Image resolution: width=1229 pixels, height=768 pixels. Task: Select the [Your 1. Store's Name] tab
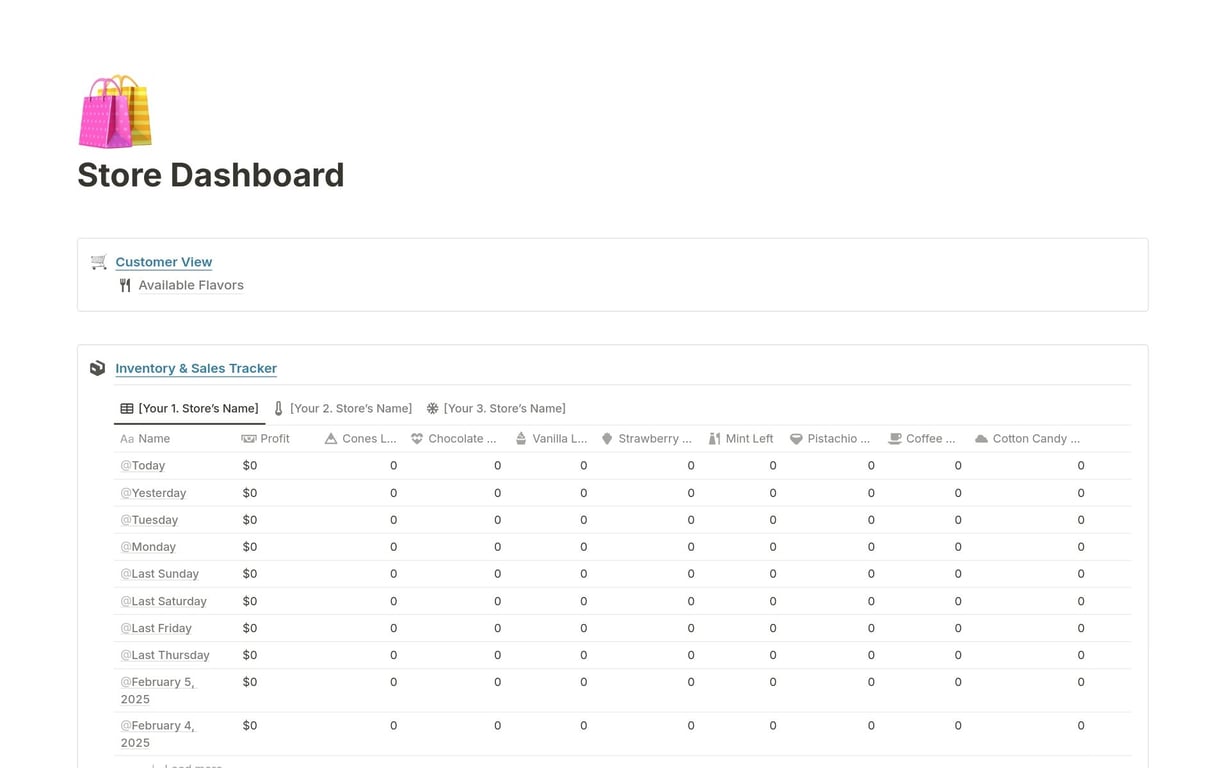pyautogui.click(x=189, y=408)
